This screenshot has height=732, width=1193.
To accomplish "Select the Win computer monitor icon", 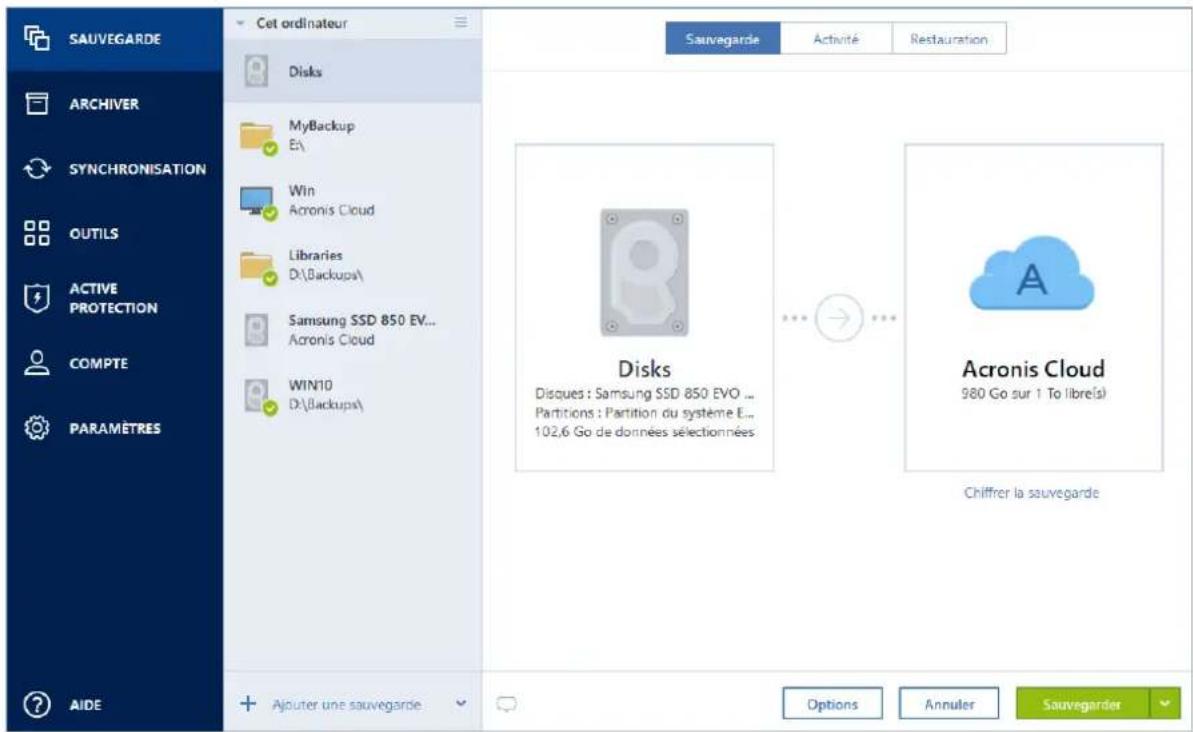I will 258,202.
